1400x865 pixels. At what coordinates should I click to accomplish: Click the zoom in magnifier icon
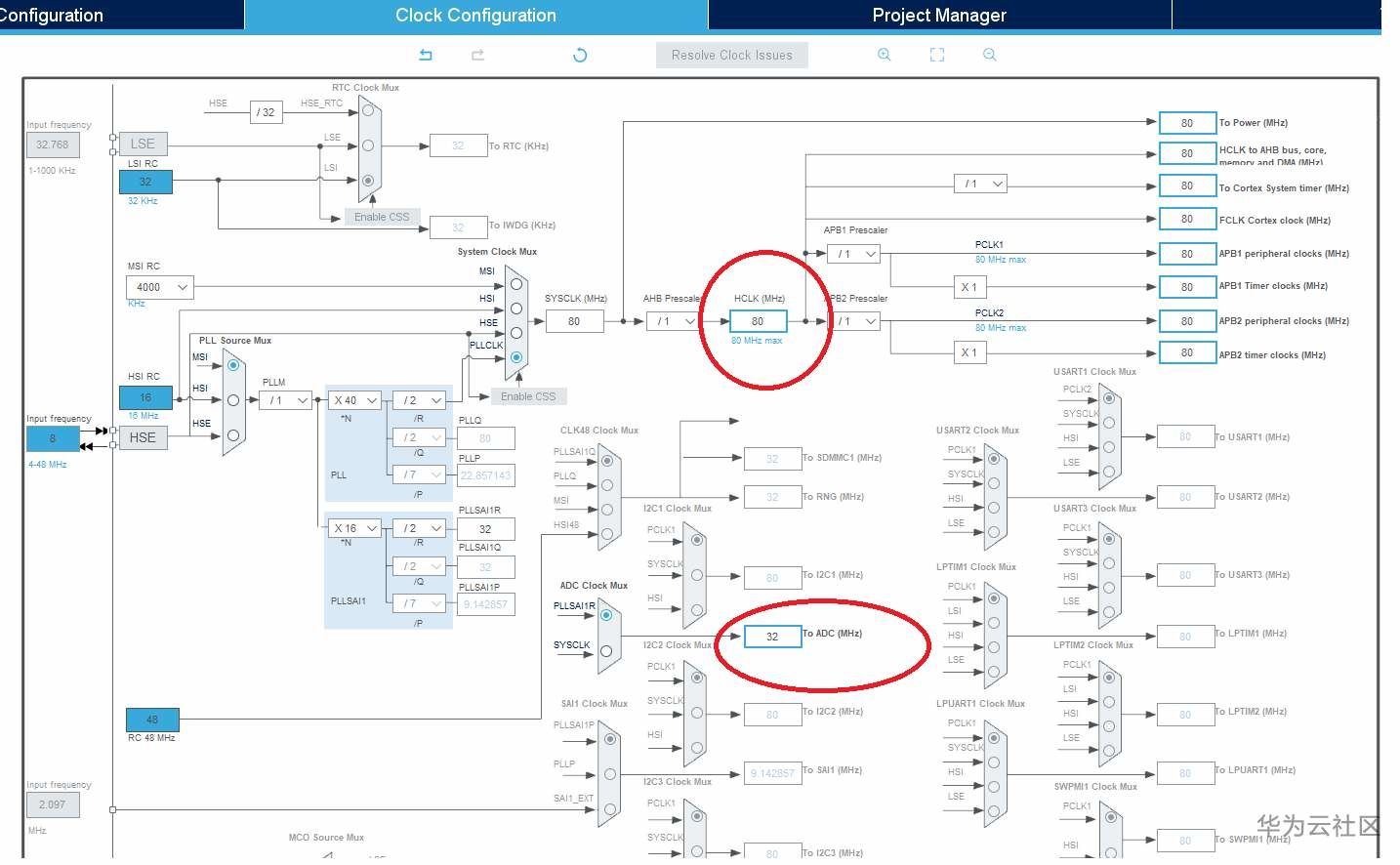click(885, 55)
